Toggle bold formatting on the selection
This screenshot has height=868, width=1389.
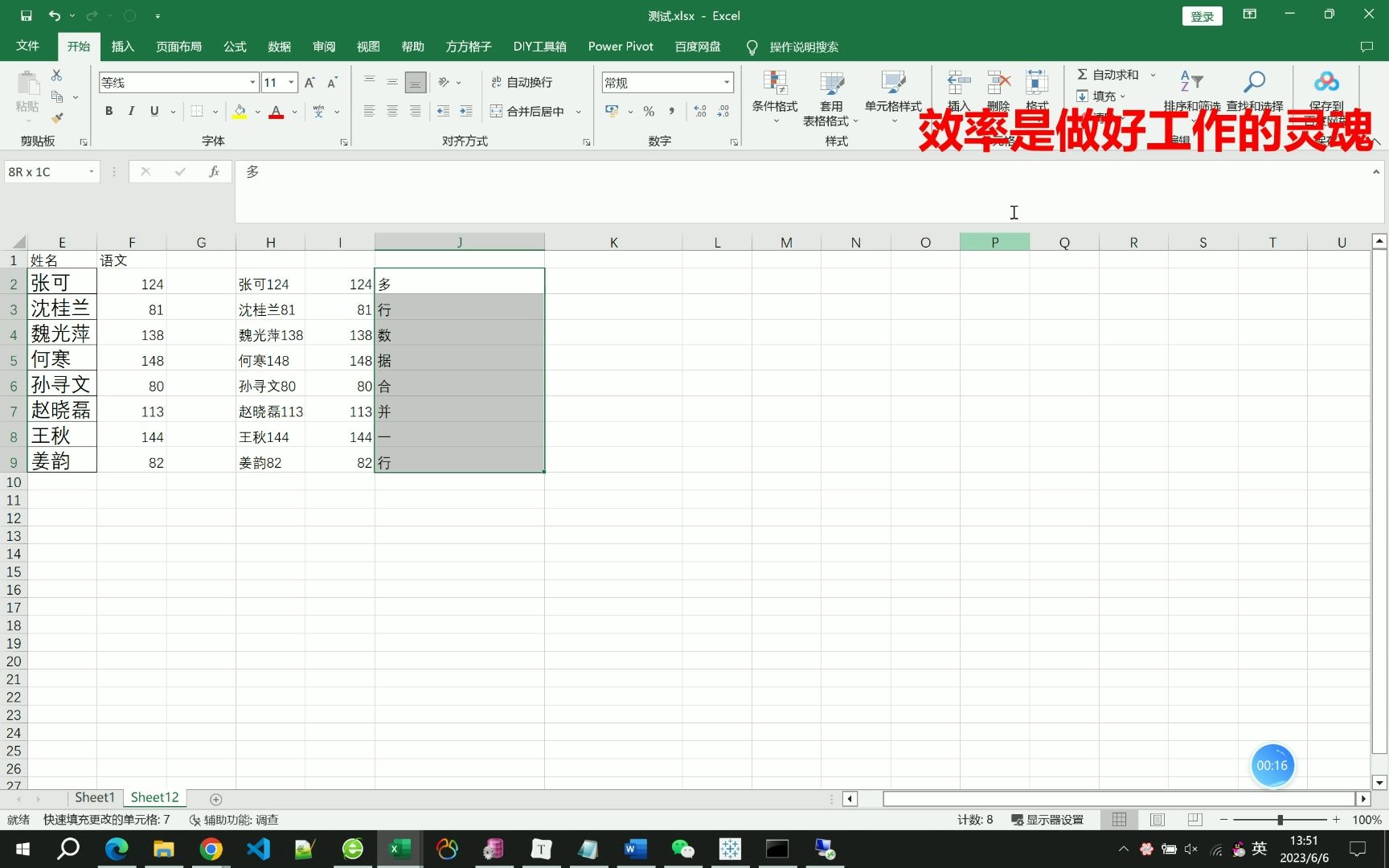[x=109, y=111]
